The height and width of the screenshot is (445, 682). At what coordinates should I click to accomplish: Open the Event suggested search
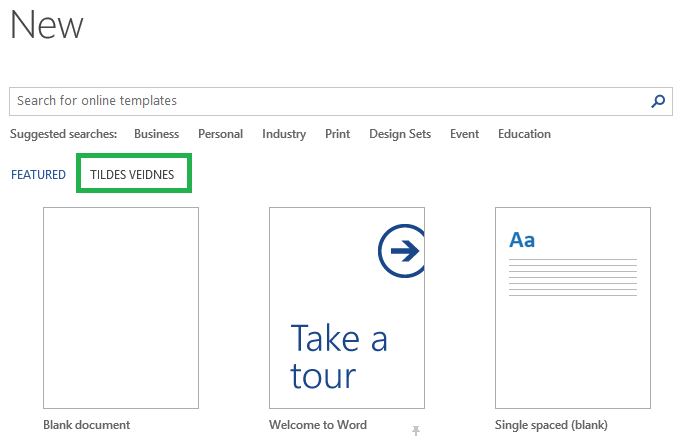click(464, 134)
